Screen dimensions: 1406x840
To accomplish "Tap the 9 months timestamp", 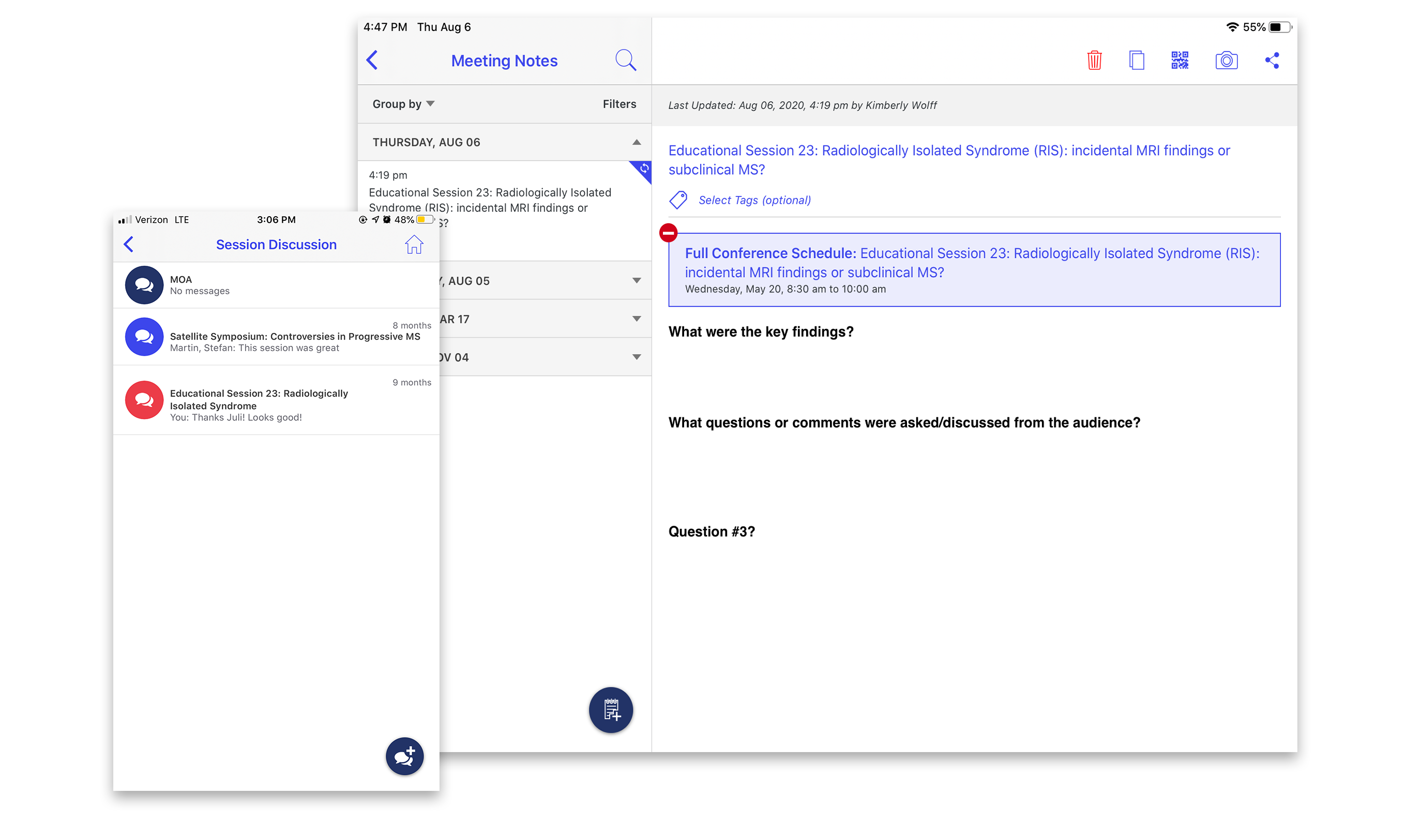I will 412,383.
